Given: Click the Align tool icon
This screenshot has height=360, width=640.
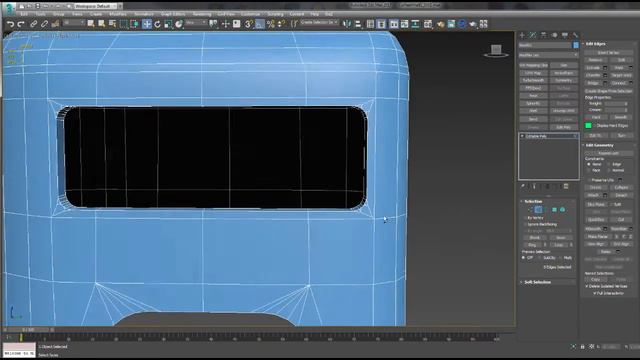Looking at the screenshot, I should 358,24.
